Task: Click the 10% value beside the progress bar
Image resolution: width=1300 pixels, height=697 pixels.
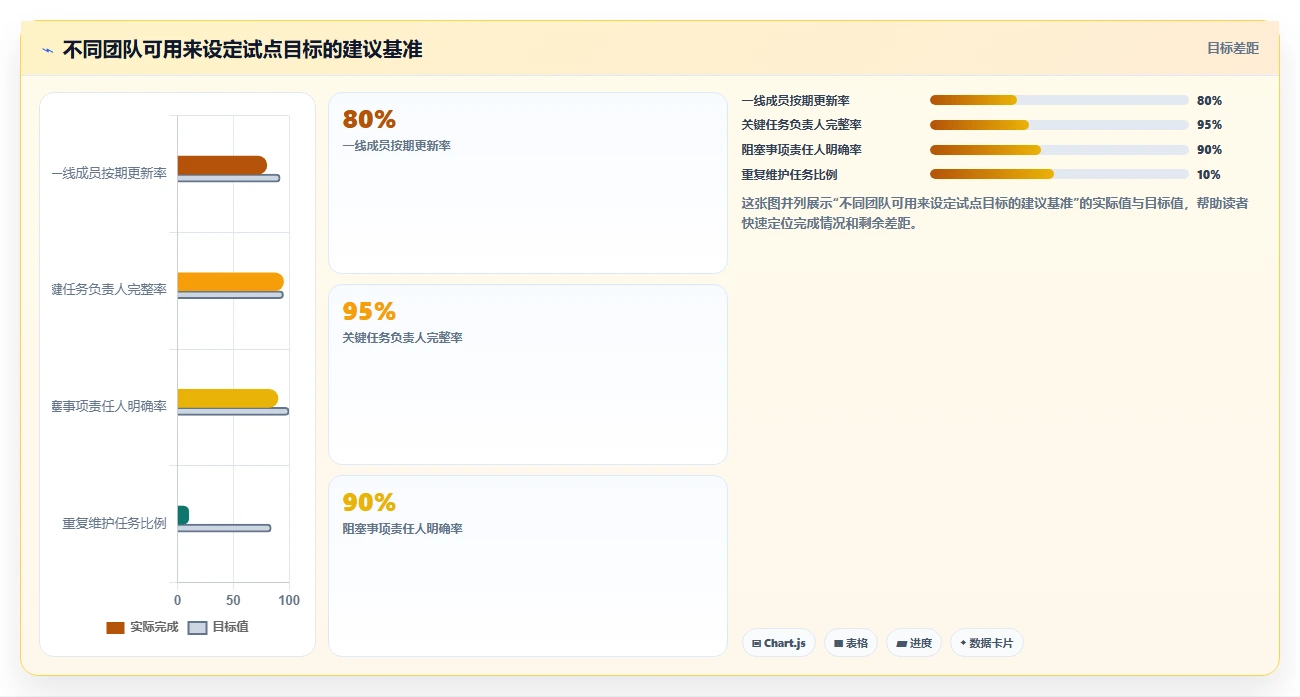Action: point(1209,174)
